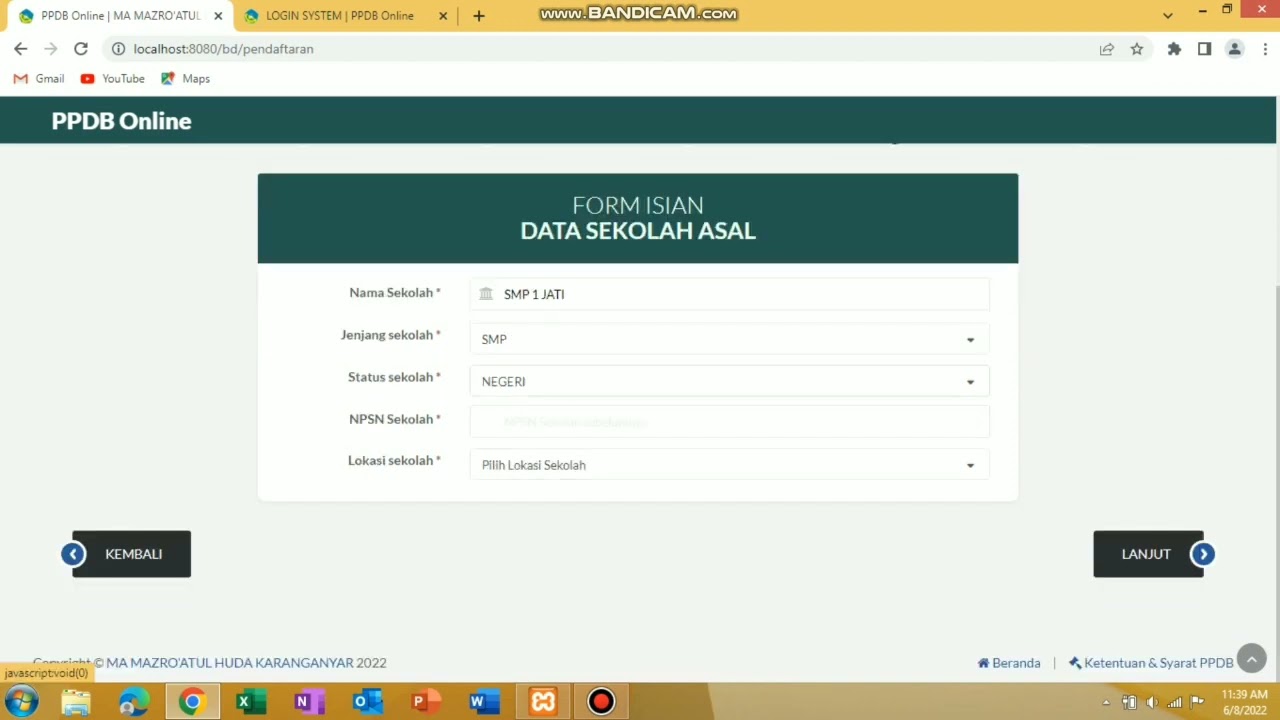Screen dimensions: 1280x720
Task: Click the tab search chevron in Chrome title bar
Action: pos(1167,16)
